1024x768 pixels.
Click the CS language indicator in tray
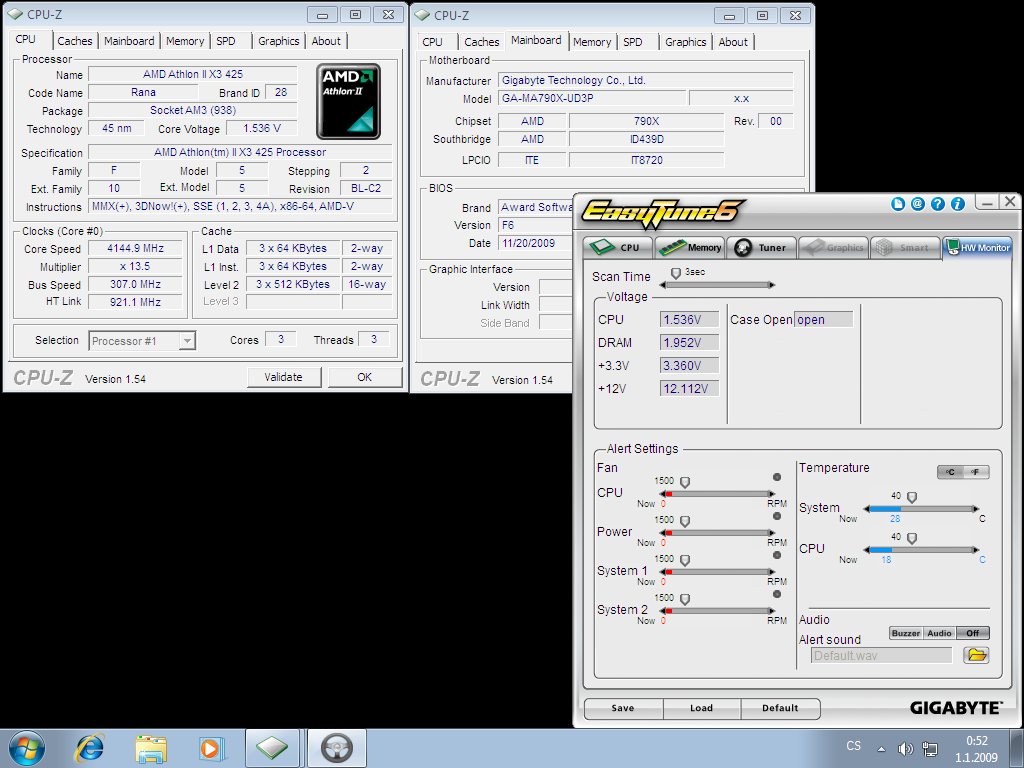tap(854, 746)
